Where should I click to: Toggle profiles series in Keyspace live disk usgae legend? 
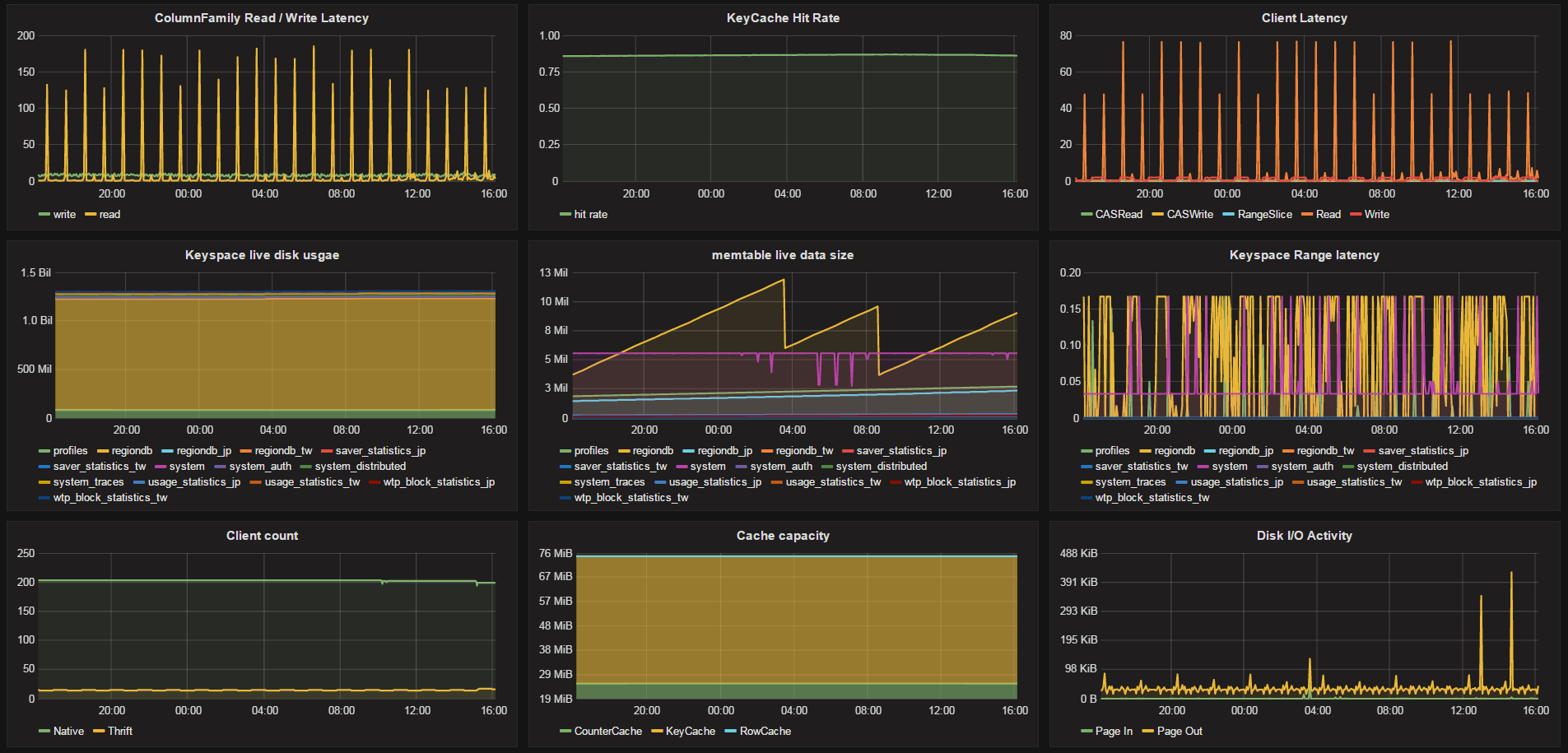pyautogui.click(x=70, y=451)
